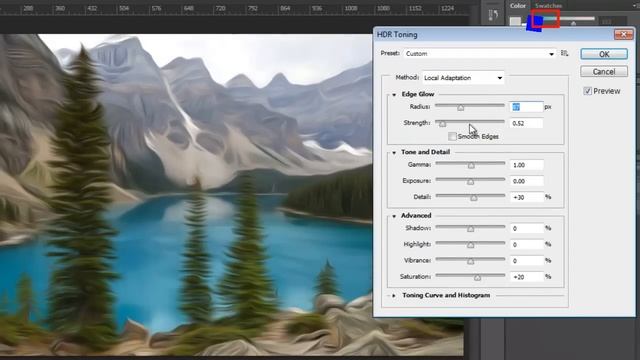Toggle the Preview checkbox
The image size is (640, 360).
tap(587, 91)
